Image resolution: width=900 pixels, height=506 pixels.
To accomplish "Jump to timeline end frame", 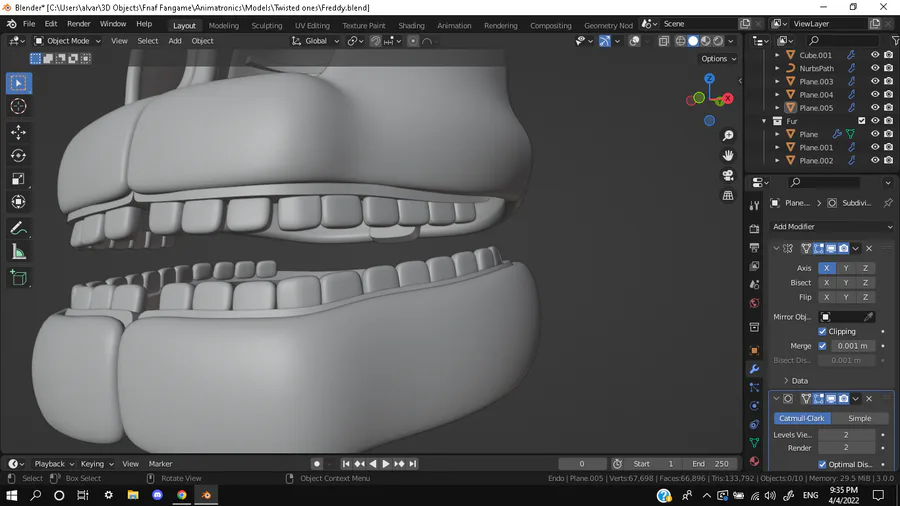I will (x=413, y=464).
